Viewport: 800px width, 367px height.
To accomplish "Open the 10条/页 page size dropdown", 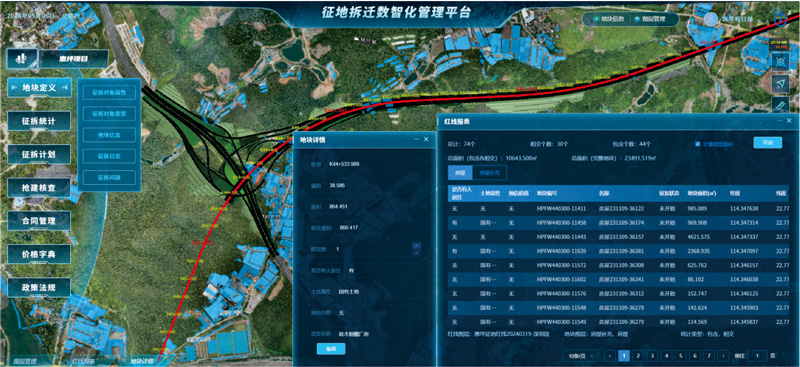I will click(581, 355).
